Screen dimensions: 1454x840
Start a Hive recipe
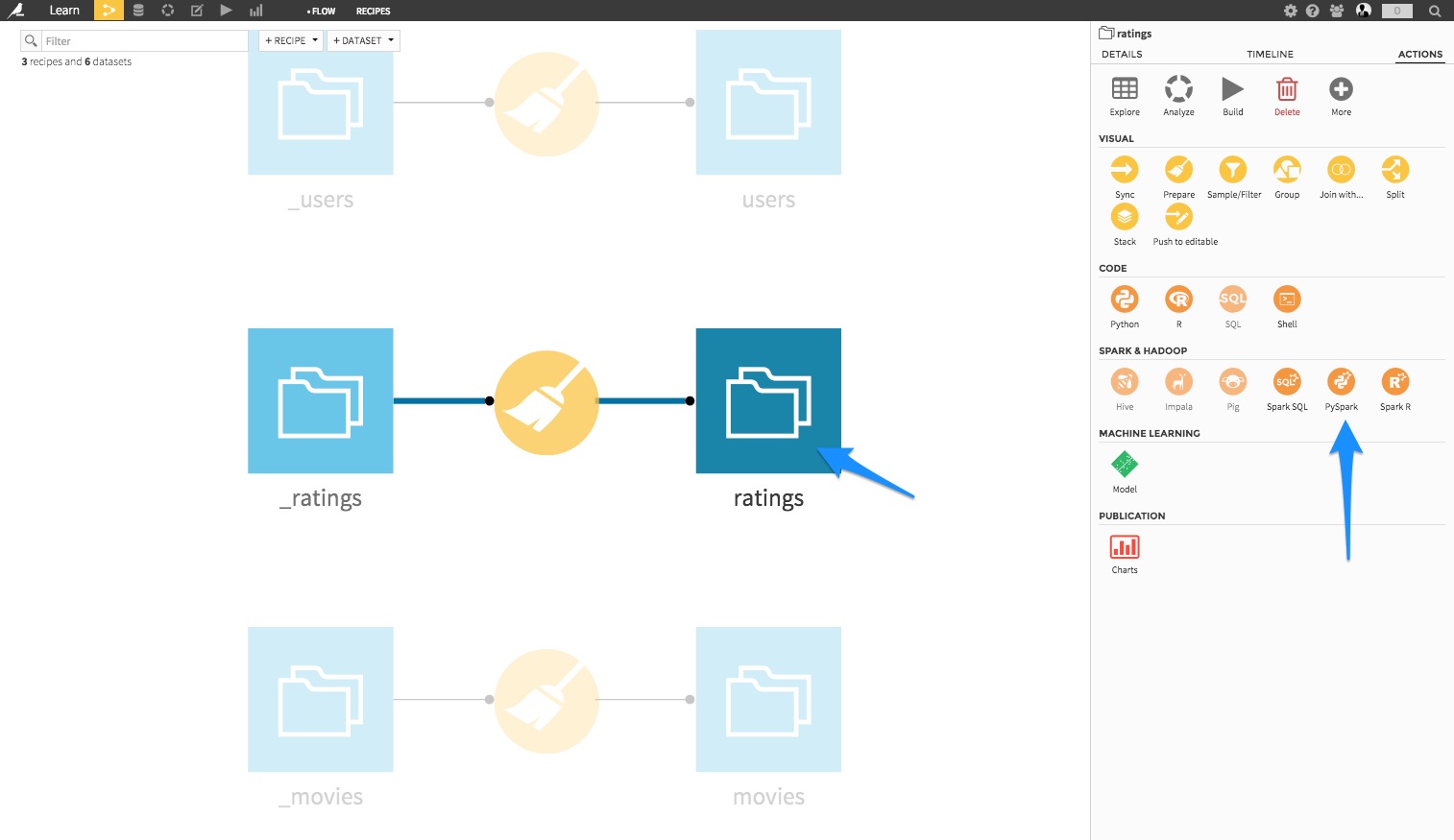[x=1124, y=389]
